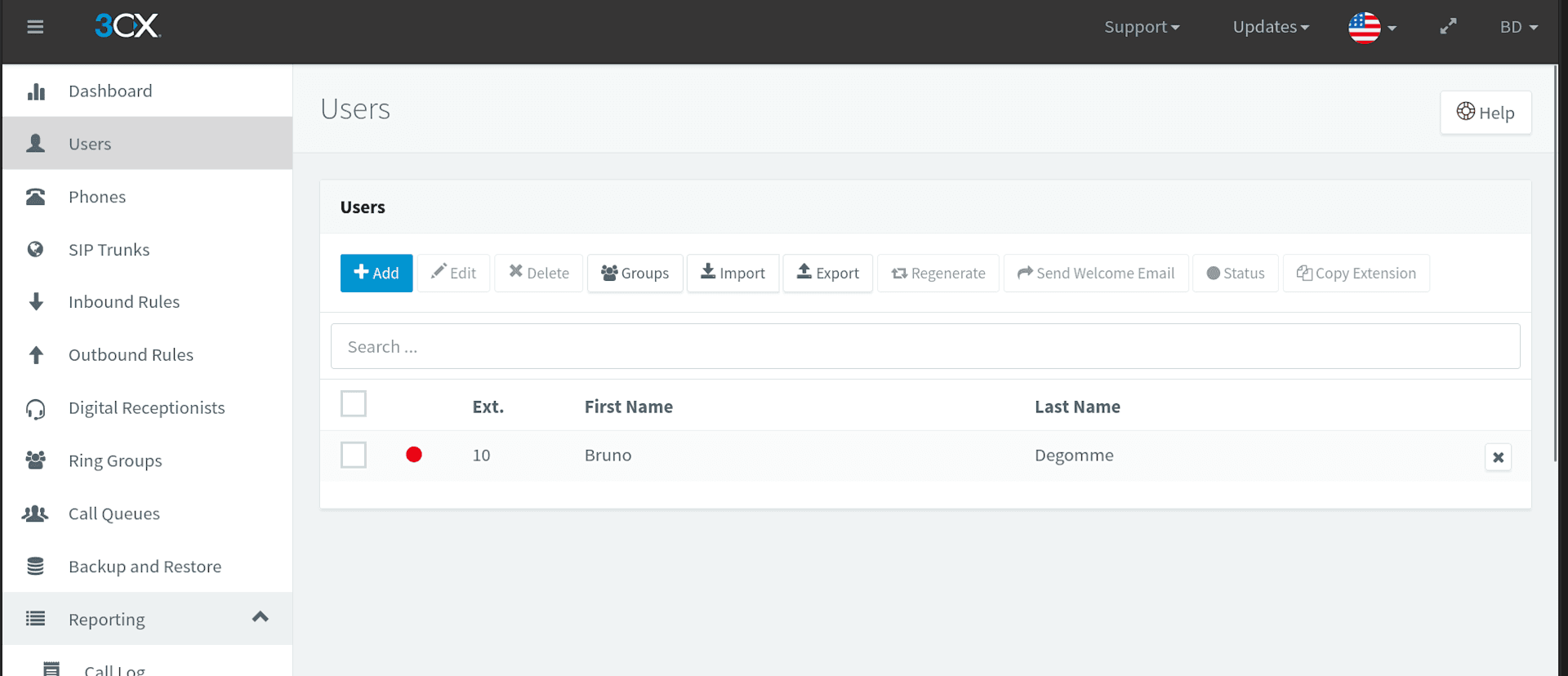Go to Call Queues in sidebar
The image size is (1568, 676).
tap(114, 514)
